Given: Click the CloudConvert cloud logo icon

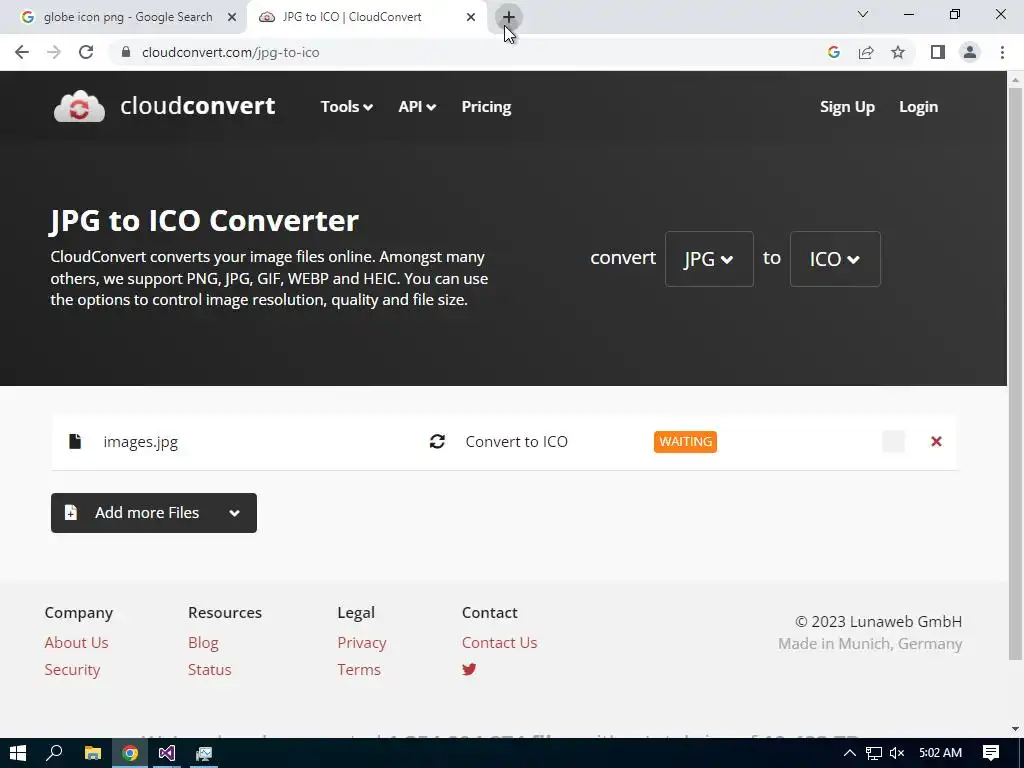Looking at the screenshot, I should [x=79, y=106].
